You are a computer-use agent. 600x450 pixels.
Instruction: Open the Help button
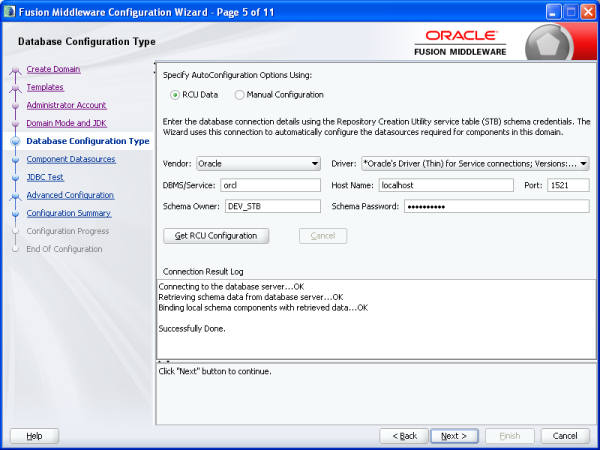pyautogui.click(x=34, y=436)
